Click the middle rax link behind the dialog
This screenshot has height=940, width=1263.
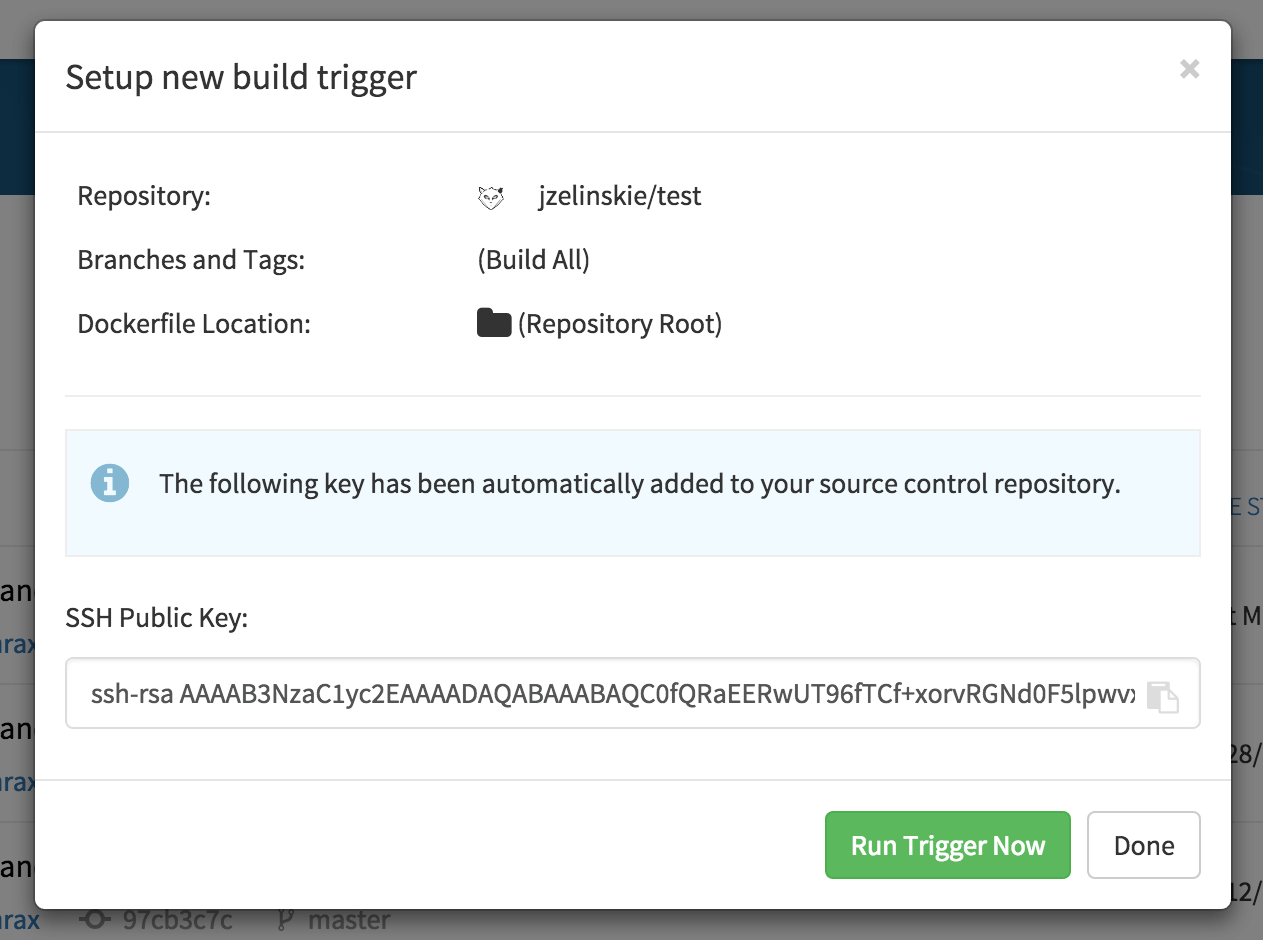pyautogui.click(x=17, y=783)
